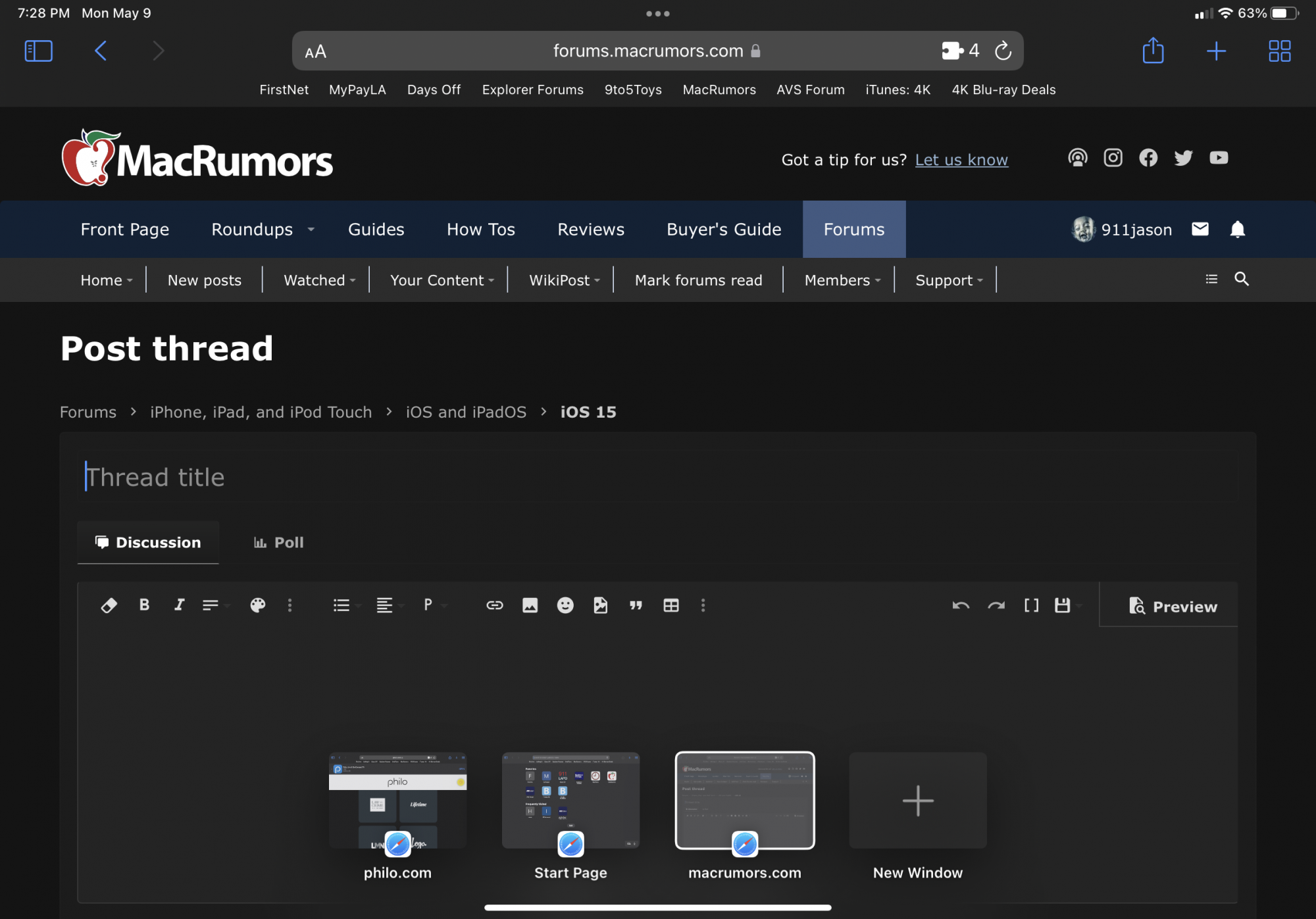Click the eraser remove formatting icon

pyautogui.click(x=109, y=605)
